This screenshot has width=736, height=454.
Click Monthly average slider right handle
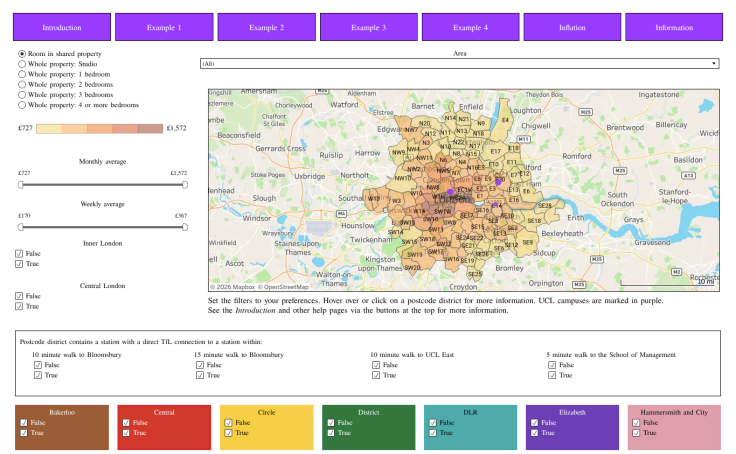(185, 185)
